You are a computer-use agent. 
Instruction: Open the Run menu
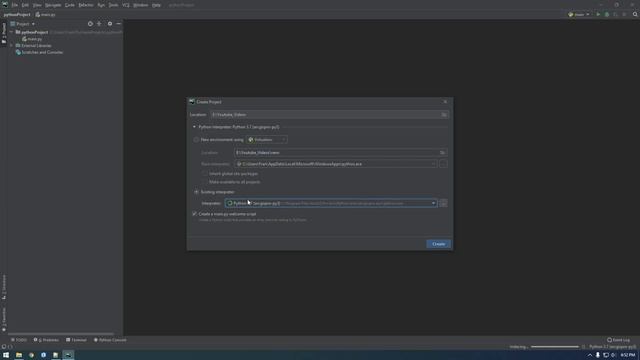coord(101,5)
